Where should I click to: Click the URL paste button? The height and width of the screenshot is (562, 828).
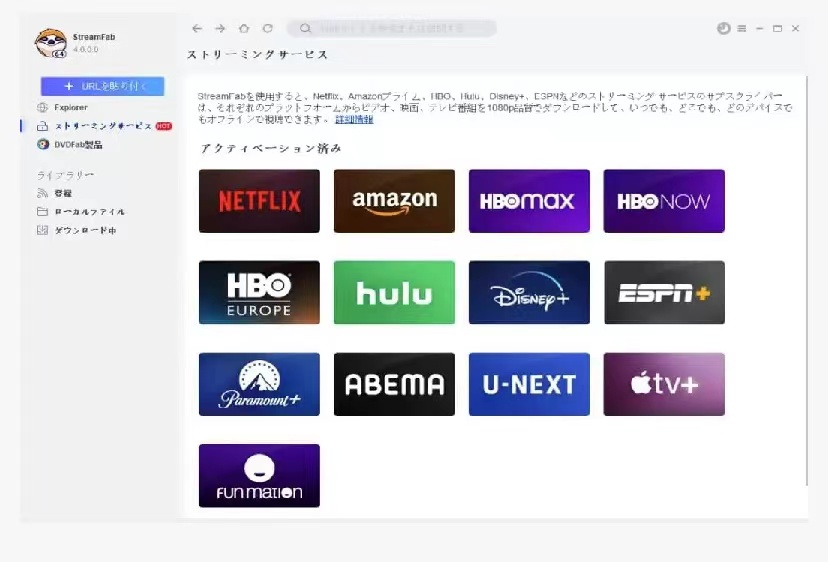point(102,86)
